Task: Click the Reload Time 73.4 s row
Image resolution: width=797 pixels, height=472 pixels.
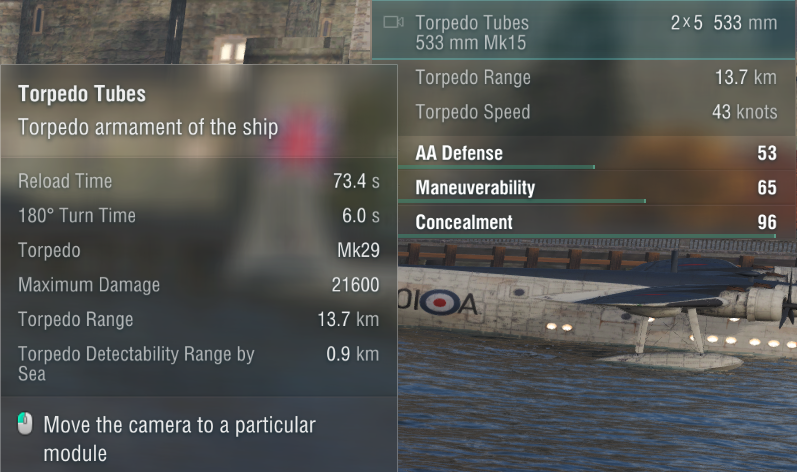Action: (198, 181)
